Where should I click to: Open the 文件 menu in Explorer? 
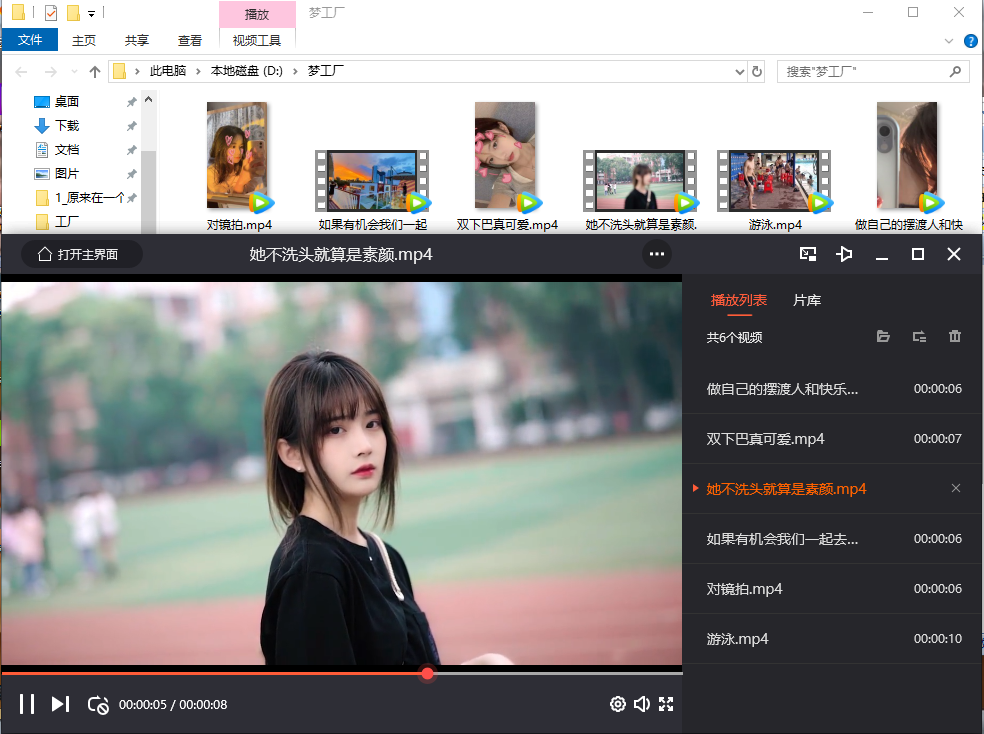point(29,40)
